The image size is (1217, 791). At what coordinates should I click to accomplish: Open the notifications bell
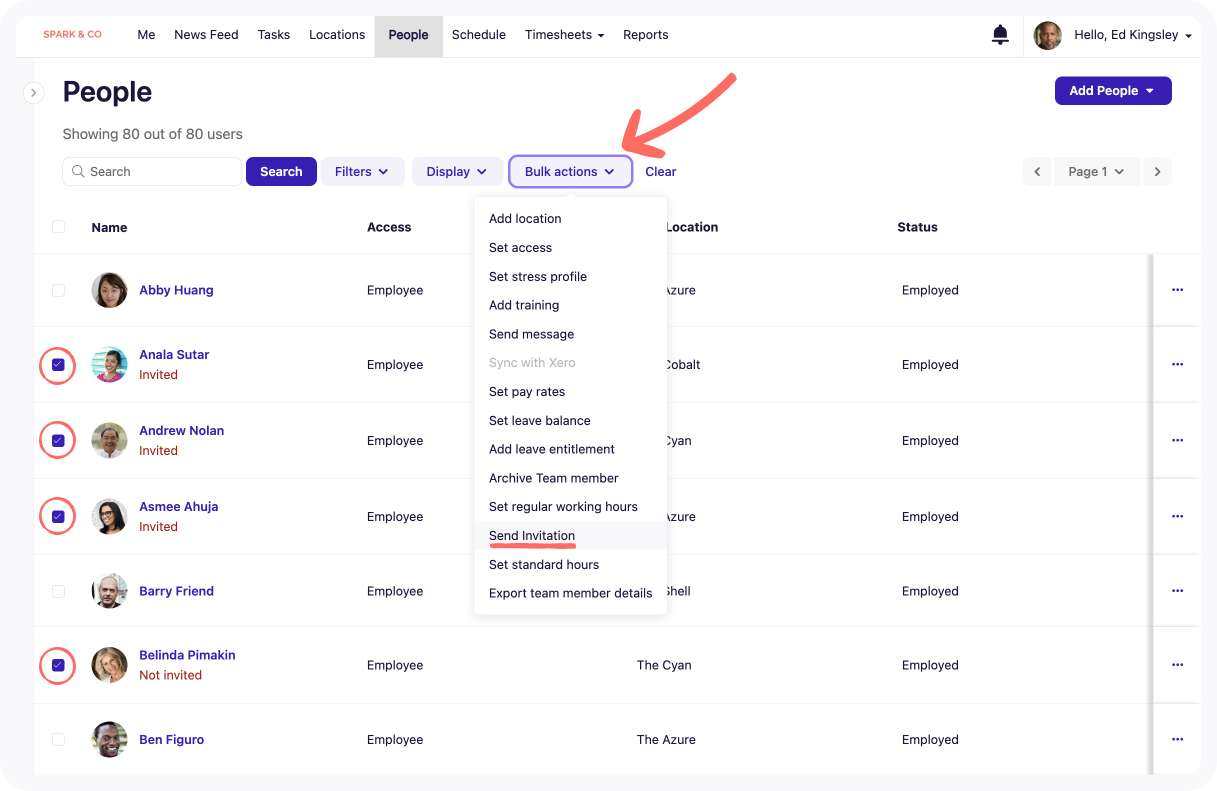point(1000,35)
